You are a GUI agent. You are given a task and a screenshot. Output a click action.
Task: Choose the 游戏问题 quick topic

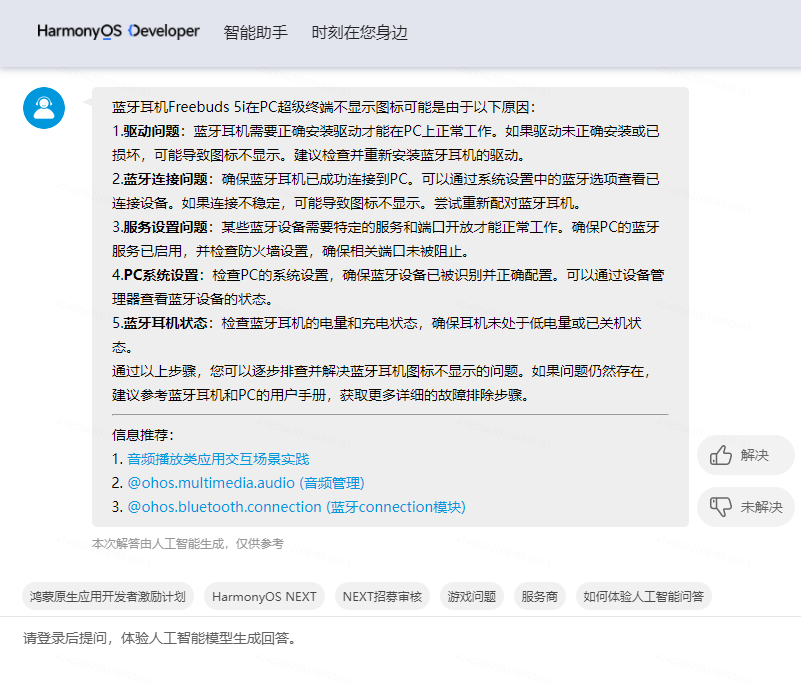(x=472, y=596)
